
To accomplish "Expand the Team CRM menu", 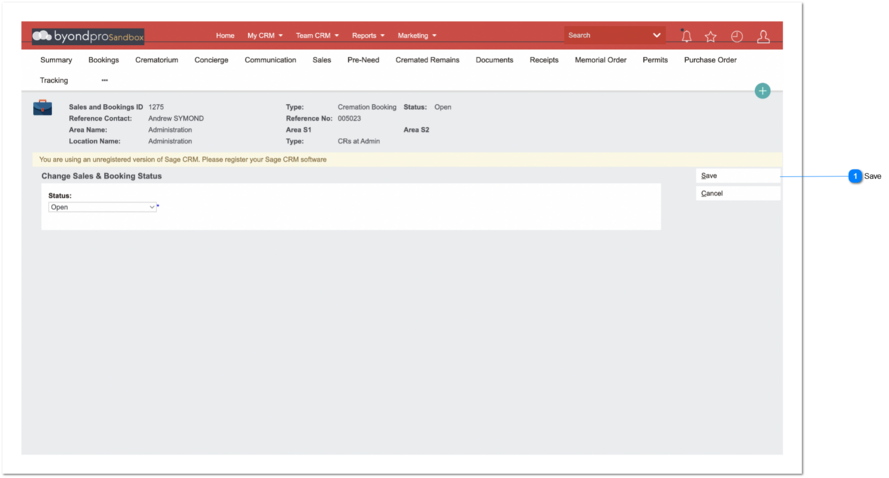I will tap(317, 35).
